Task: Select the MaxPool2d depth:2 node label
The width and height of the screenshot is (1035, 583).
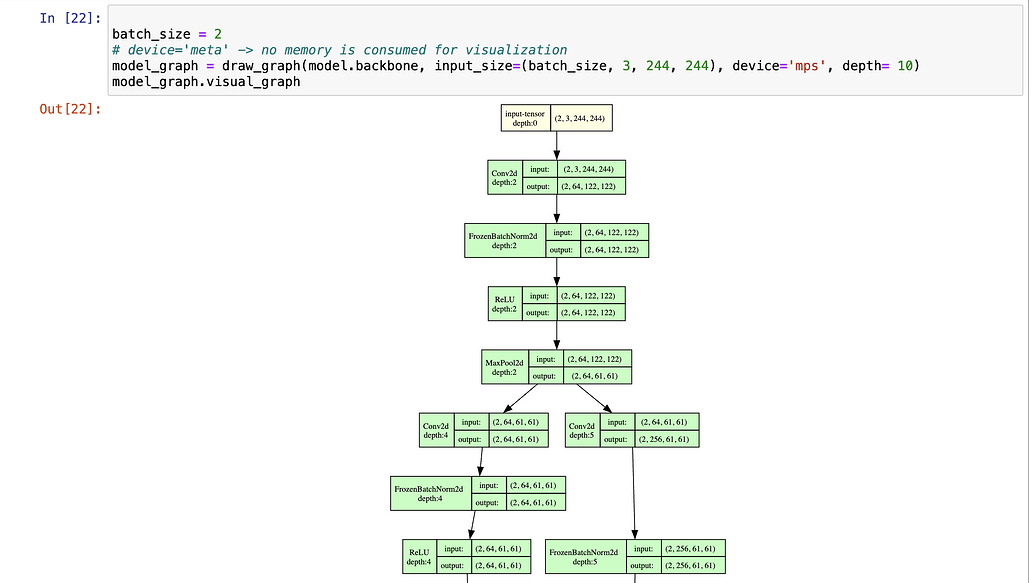Action: [505, 367]
